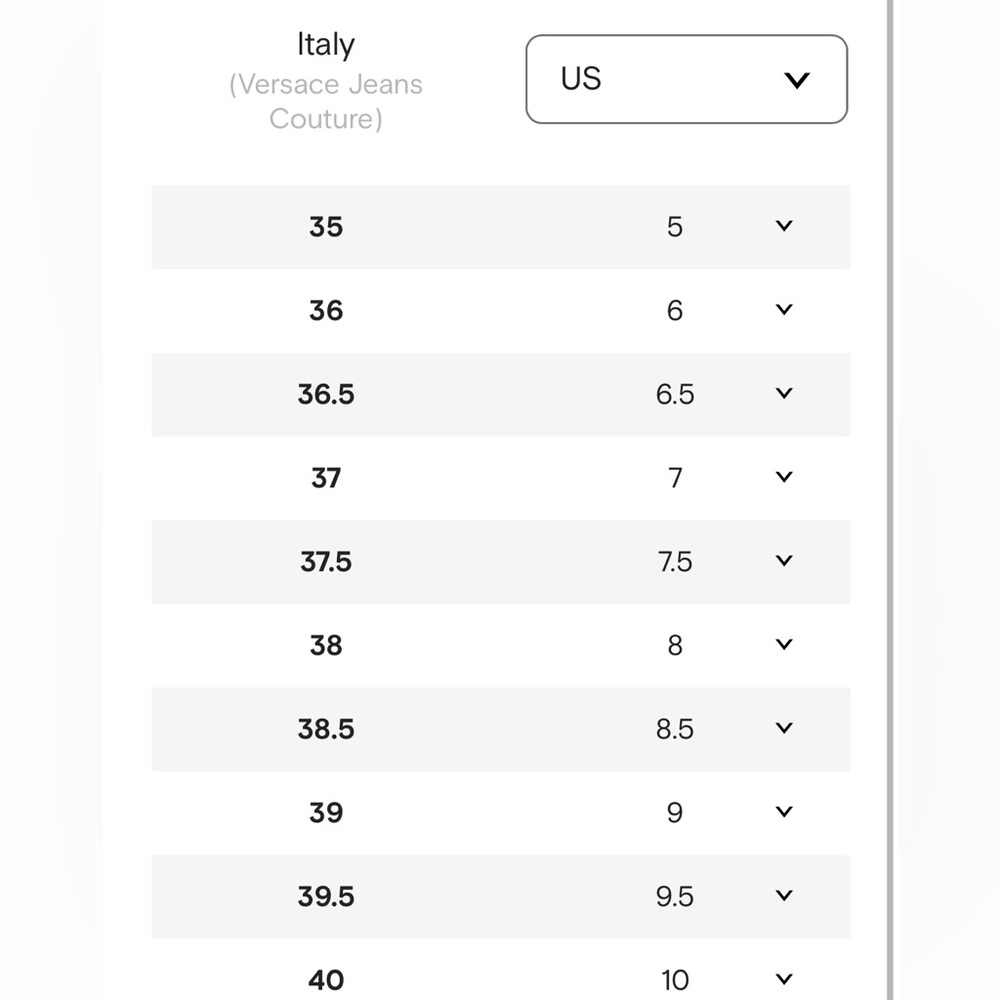Expand the 36.5 row chevron
This screenshot has width=1000, height=1000.
pos(784,393)
